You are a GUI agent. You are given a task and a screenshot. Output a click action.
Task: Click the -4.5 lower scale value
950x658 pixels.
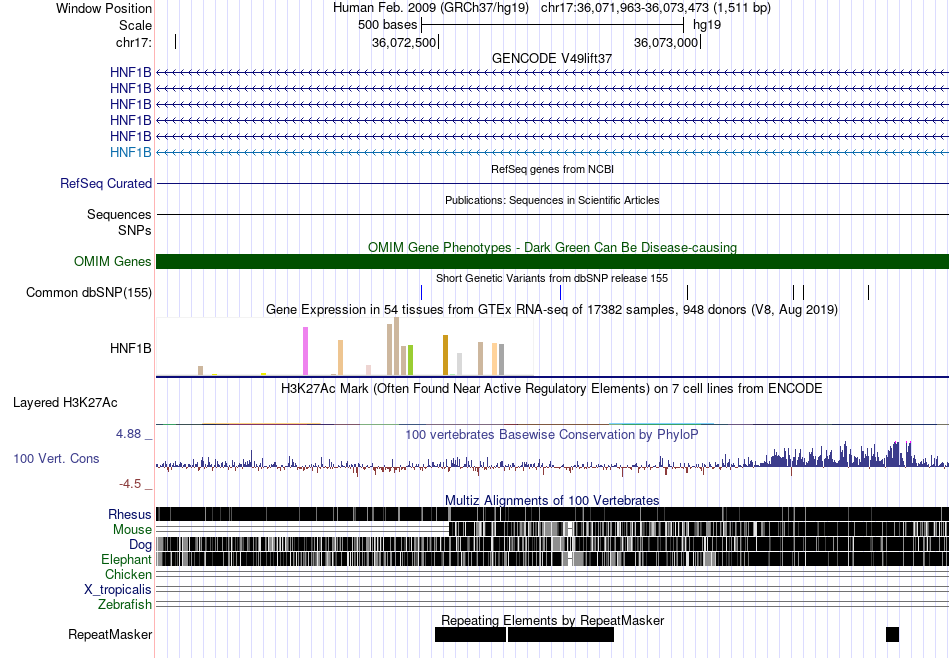(x=130, y=484)
